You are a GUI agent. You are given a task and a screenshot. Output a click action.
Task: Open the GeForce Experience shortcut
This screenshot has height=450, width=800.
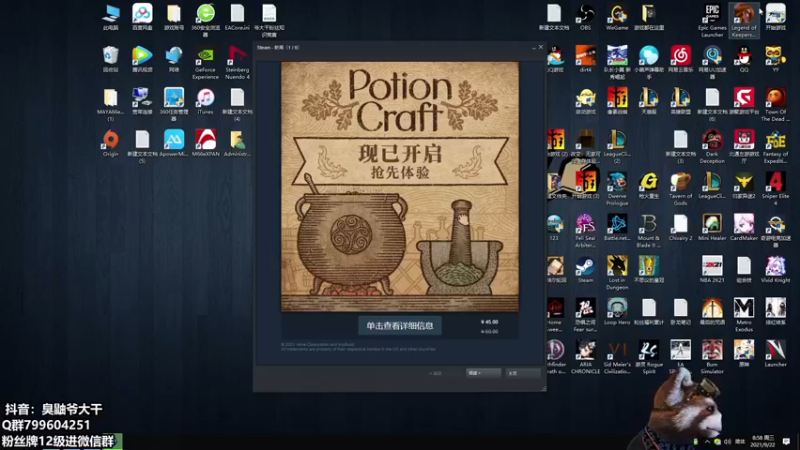(x=205, y=63)
